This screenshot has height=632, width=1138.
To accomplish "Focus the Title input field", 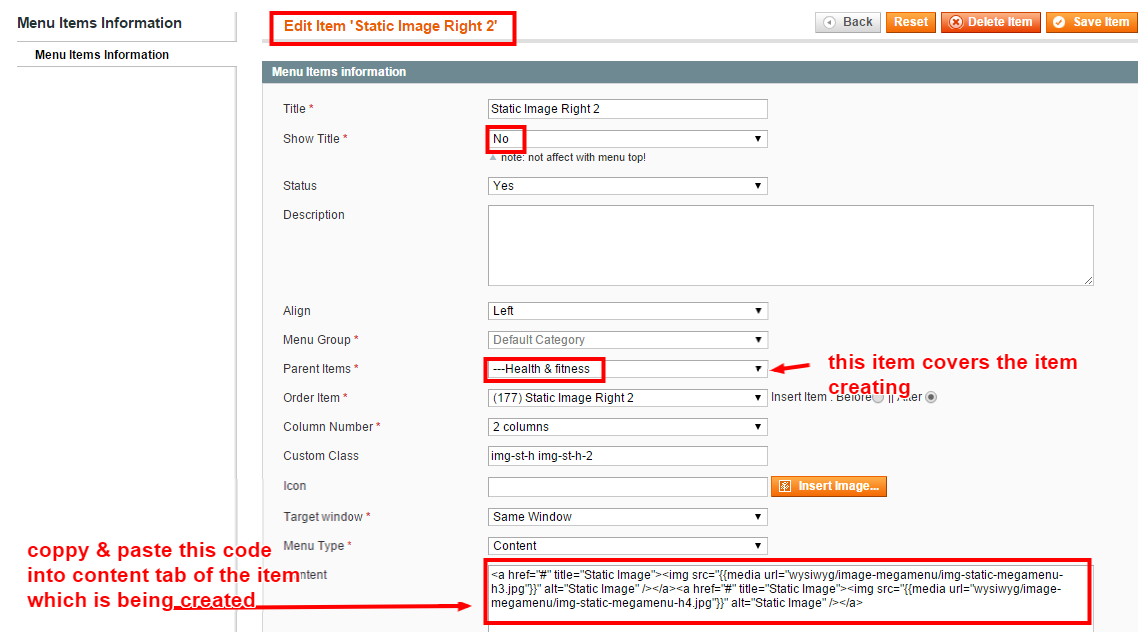I will point(628,109).
